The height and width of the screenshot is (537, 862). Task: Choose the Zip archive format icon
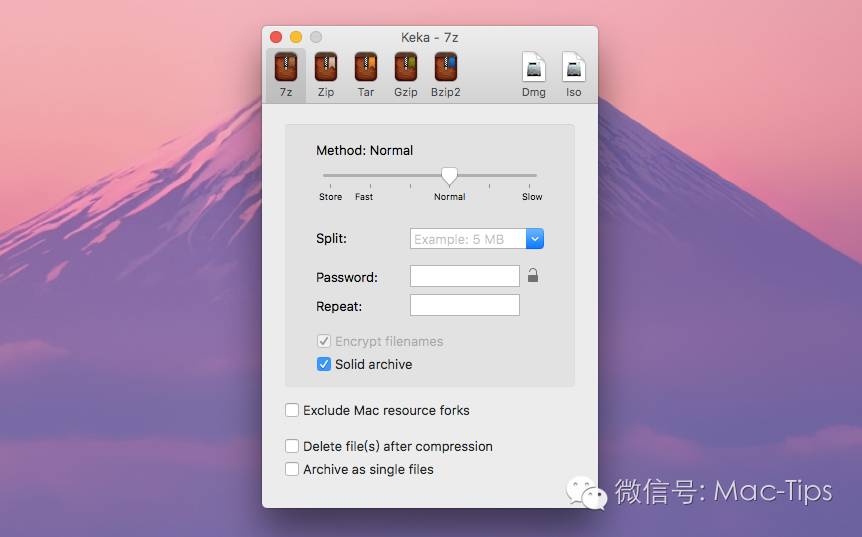[326, 67]
